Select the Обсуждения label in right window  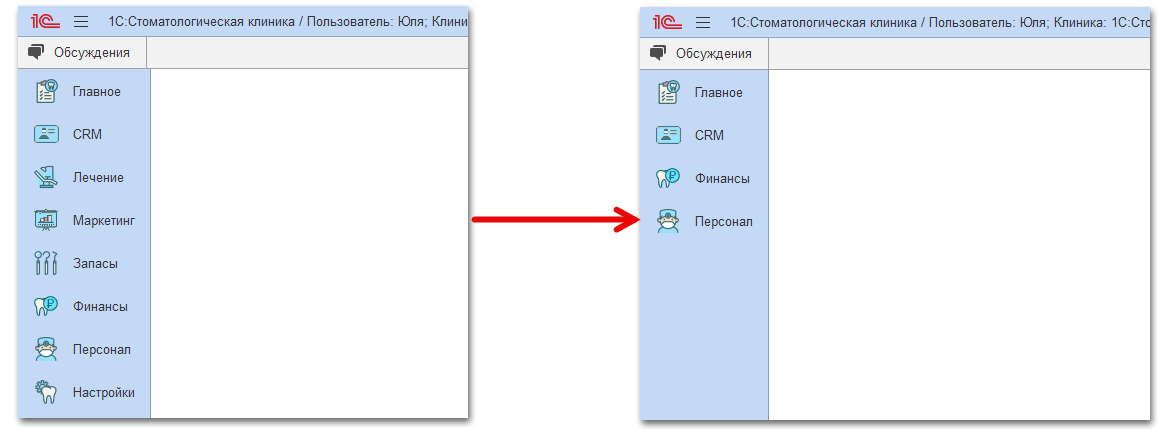click(x=714, y=54)
